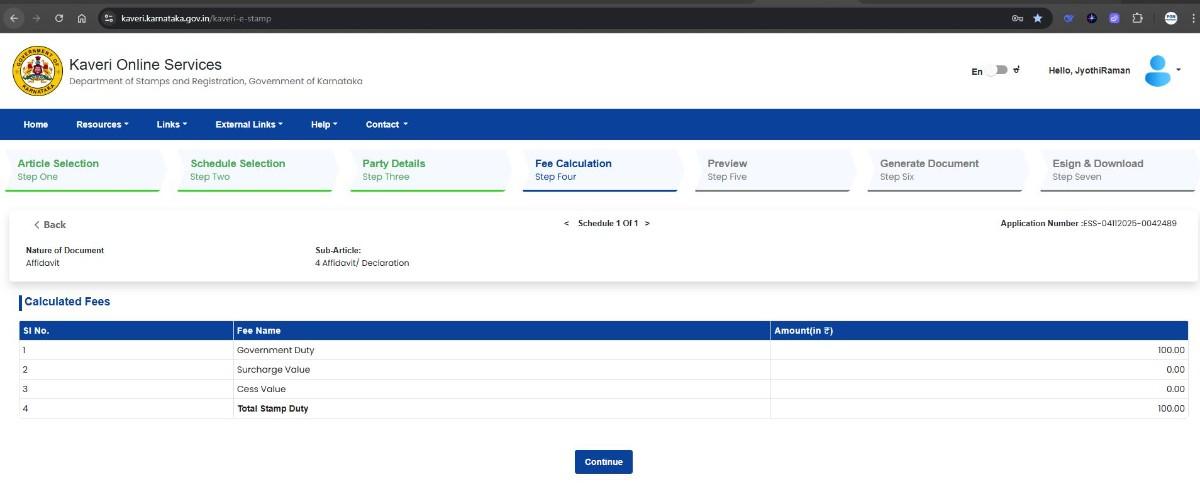Click the Back link above Nature of Document
Screen dimensions: 1200x487
(x=50, y=225)
